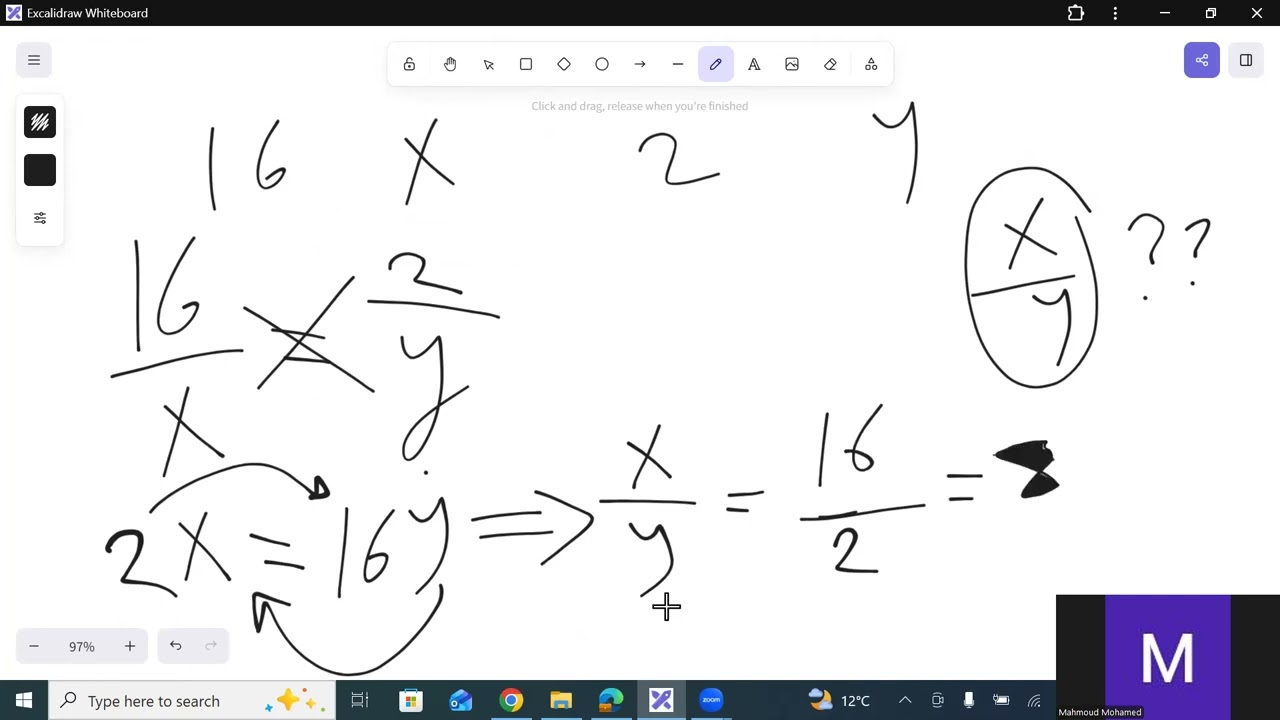Open Task View on the taskbar
Image resolution: width=1280 pixels, height=720 pixels.
360,700
